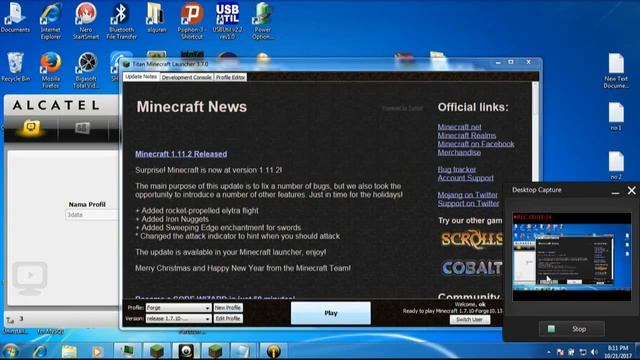Open the New Text Document desktop file
The image size is (640, 360).
[x=616, y=71]
